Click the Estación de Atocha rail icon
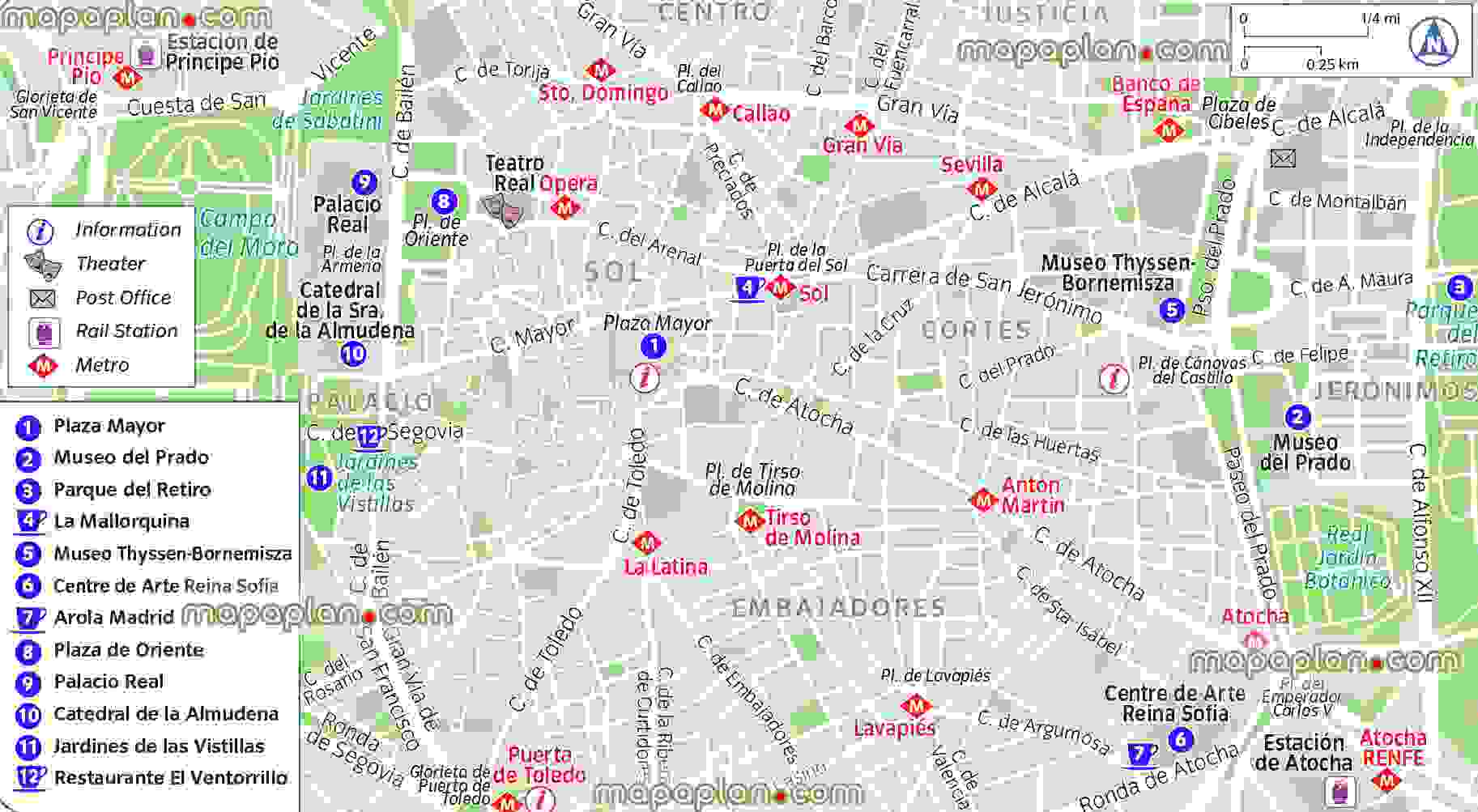The image size is (1478, 812). tap(1340, 791)
